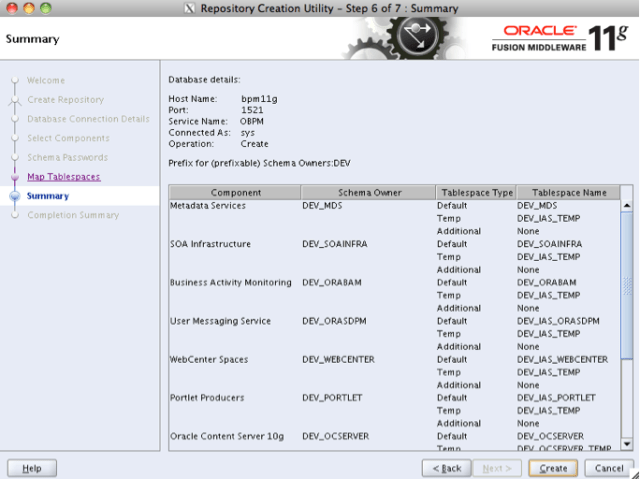Click the Create button
640x479 pixels.
pos(553,468)
